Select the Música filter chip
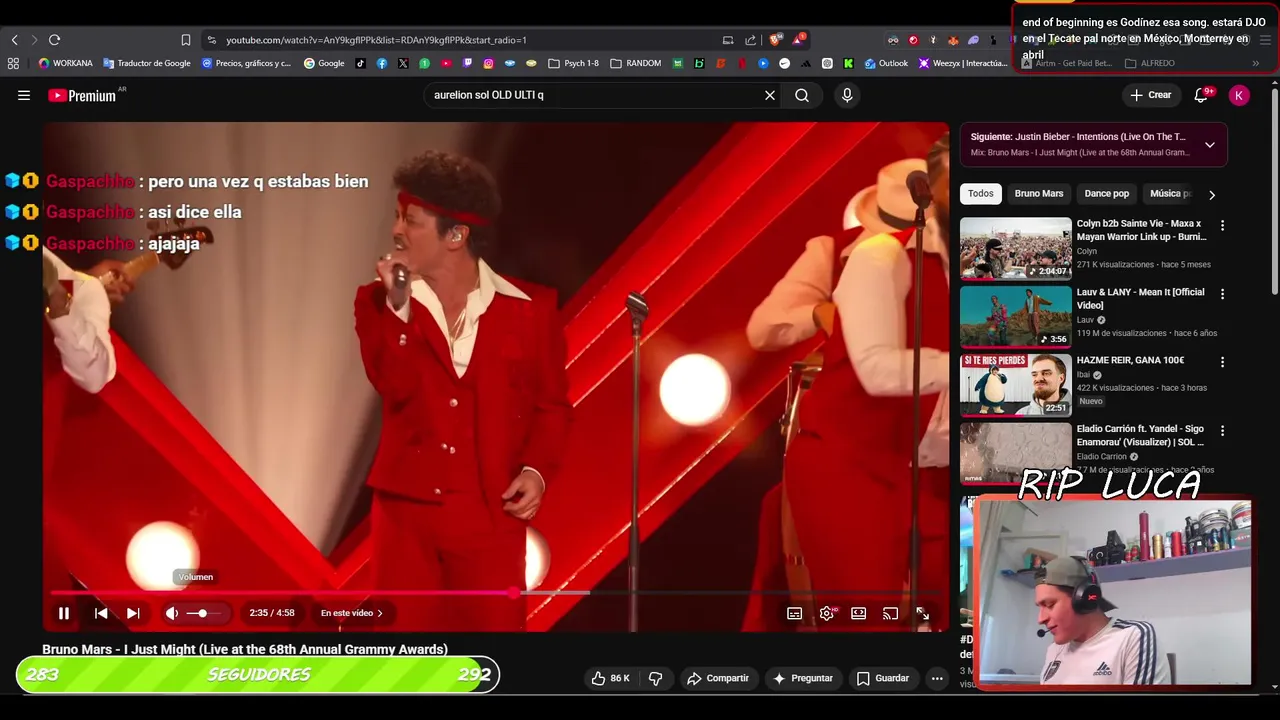Screen dimensions: 1280x720 click(x=1169, y=193)
